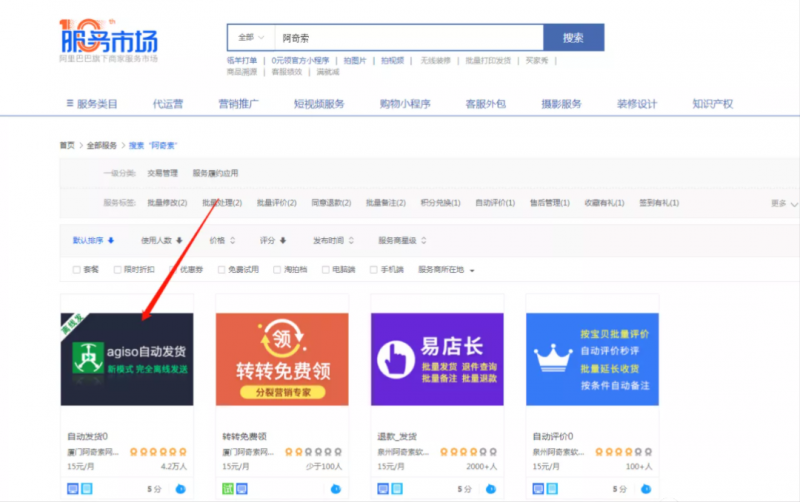Open the 服务类目 hamburger menu icon
Image resolution: width=800 pixels, height=502 pixels.
[x=69, y=104]
